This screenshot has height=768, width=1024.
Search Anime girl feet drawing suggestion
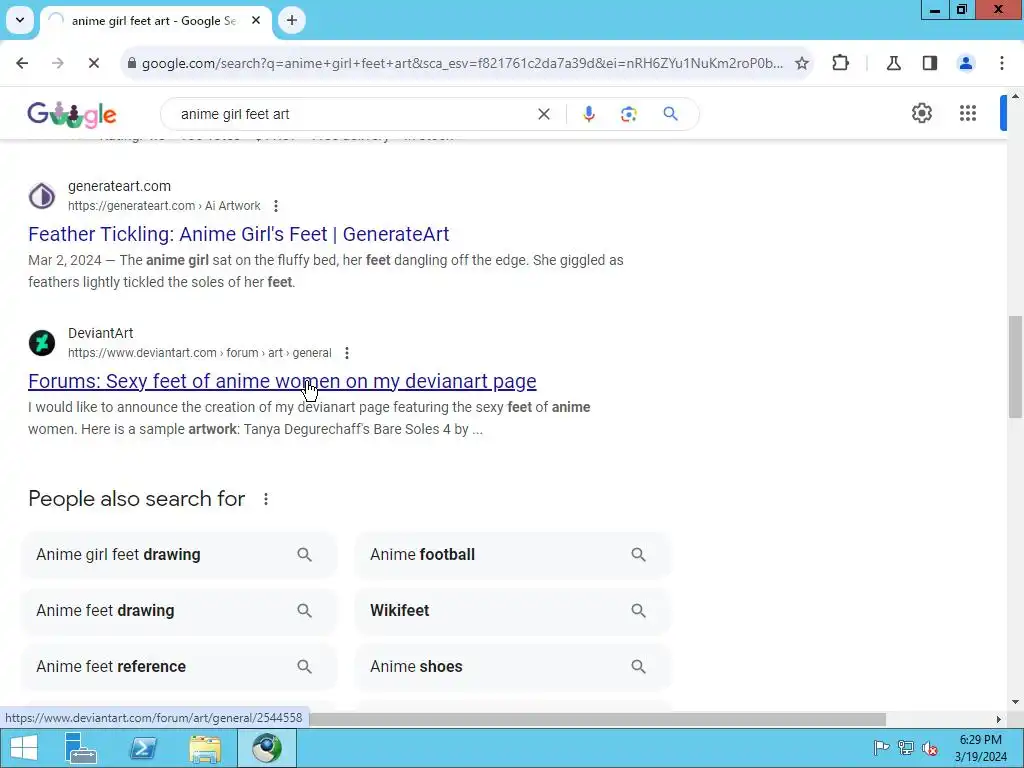179,554
